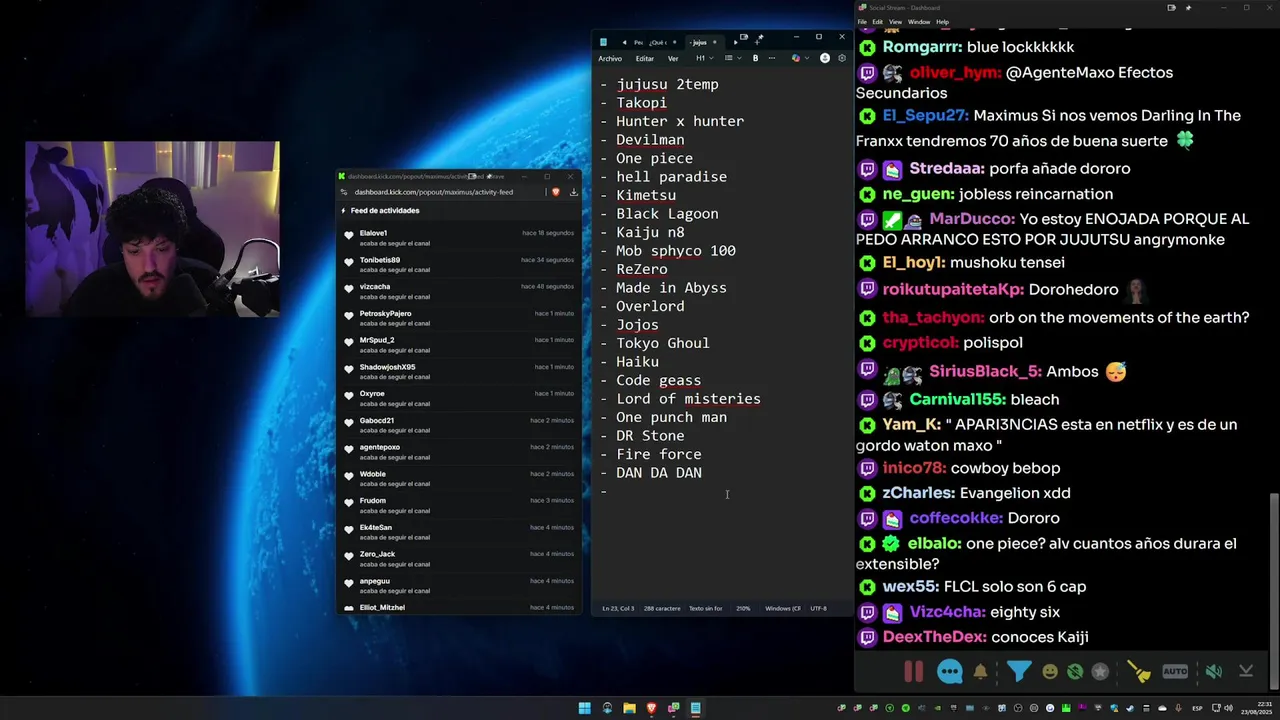Open Brave browser from the taskbar
The width and height of the screenshot is (1280, 720).
coord(652,709)
